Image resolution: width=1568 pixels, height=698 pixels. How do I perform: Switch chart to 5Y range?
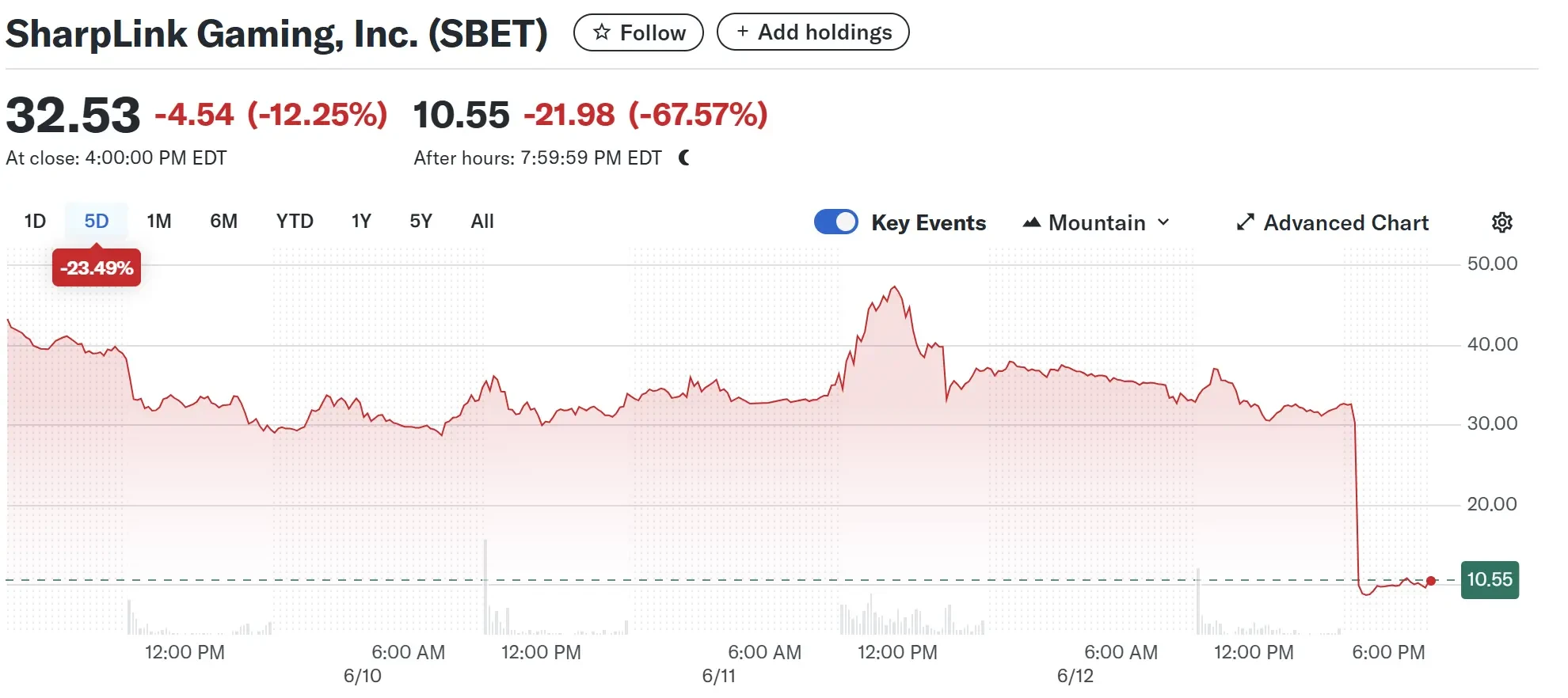tap(421, 221)
